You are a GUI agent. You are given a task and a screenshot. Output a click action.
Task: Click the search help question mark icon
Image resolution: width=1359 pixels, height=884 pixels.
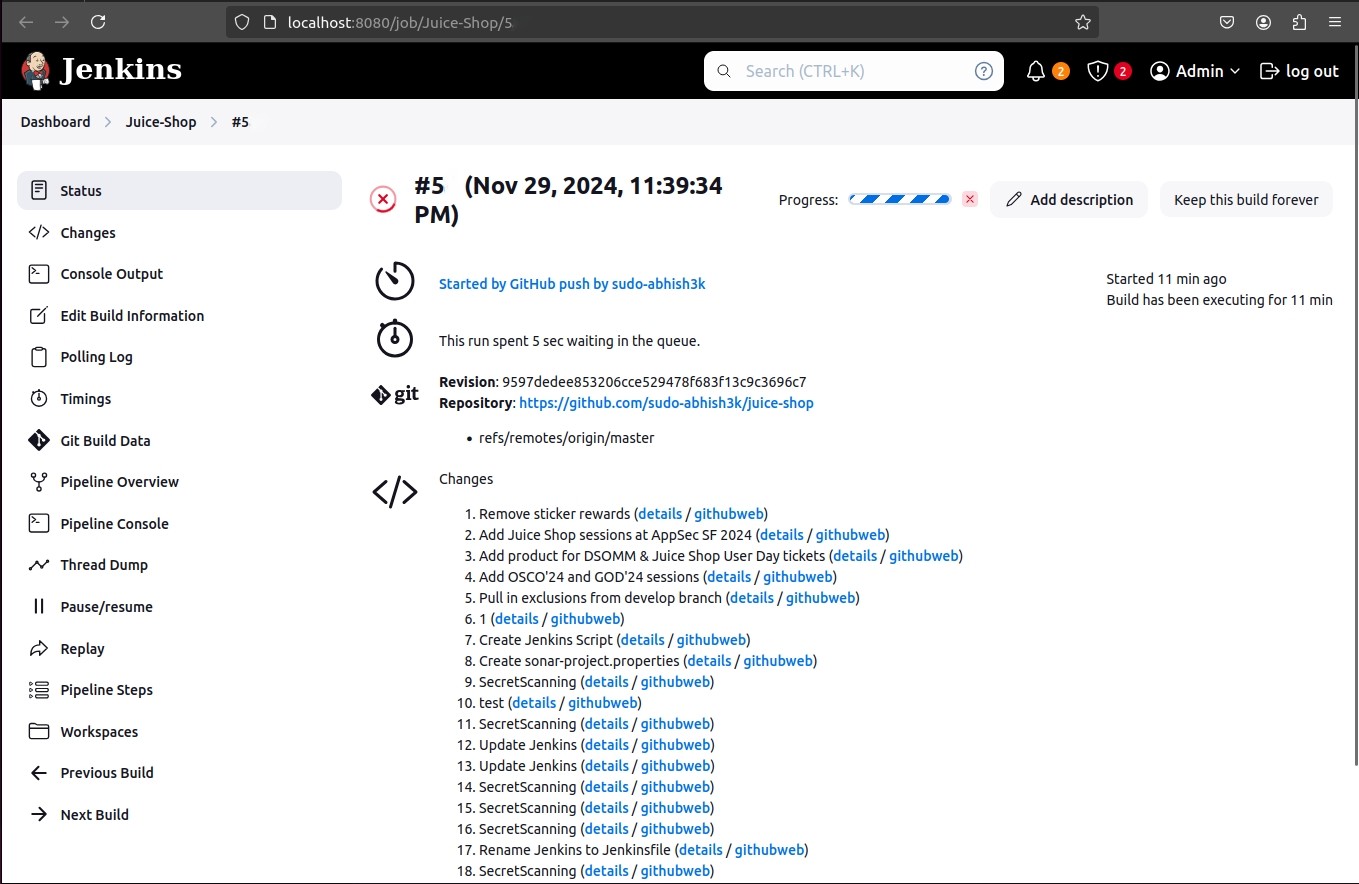984,71
